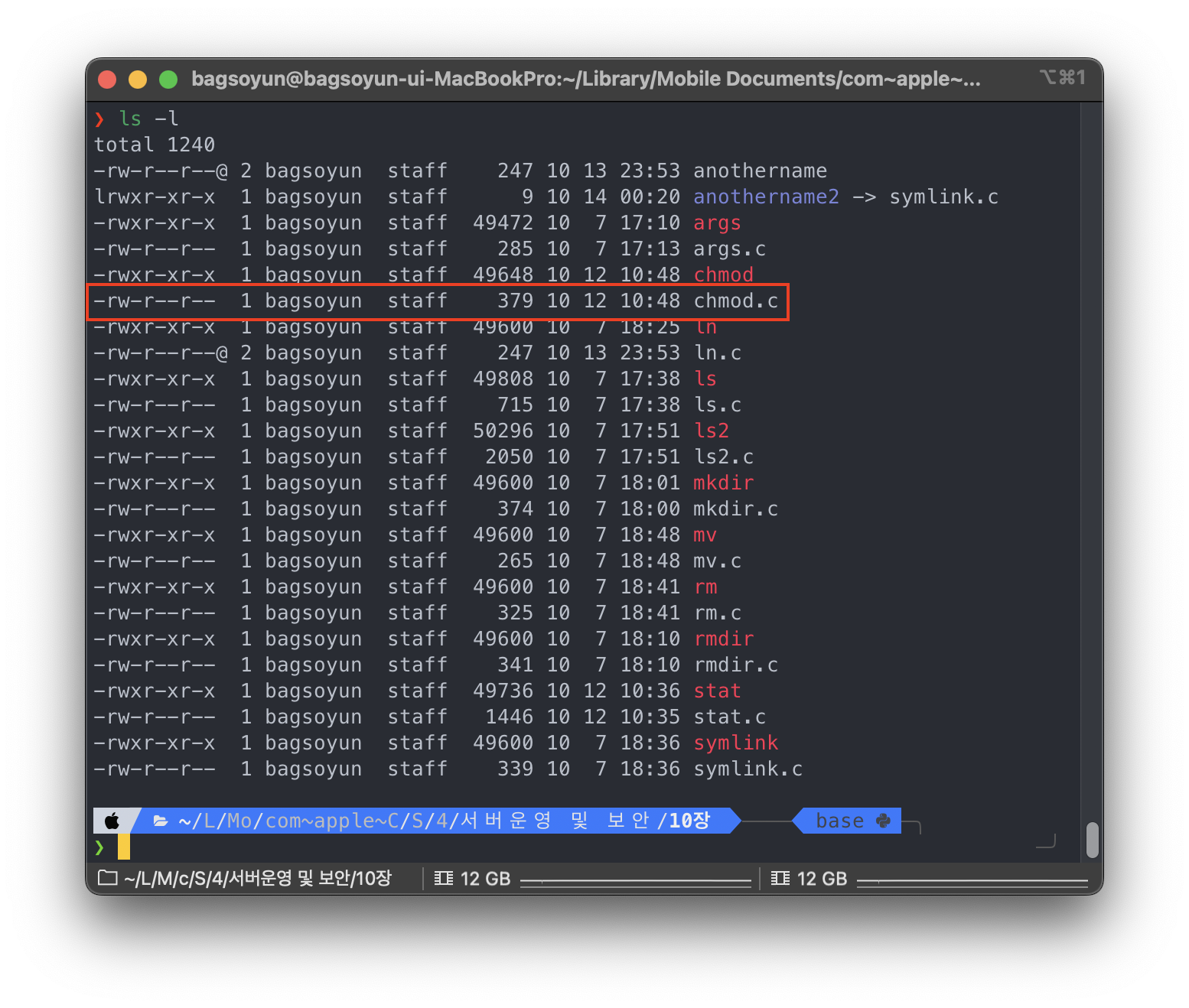Click the red ls2 executable name

(712, 431)
